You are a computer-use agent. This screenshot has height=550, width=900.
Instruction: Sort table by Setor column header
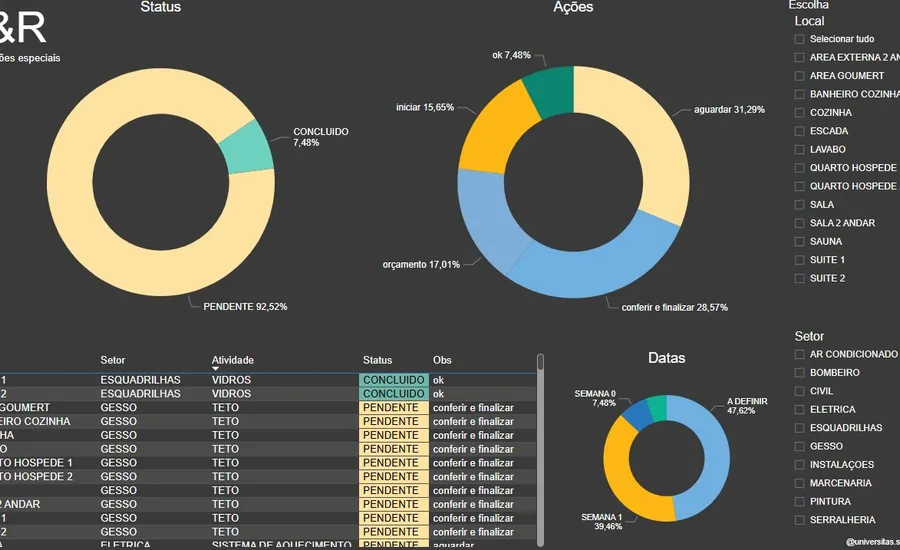(x=112, y=360)
